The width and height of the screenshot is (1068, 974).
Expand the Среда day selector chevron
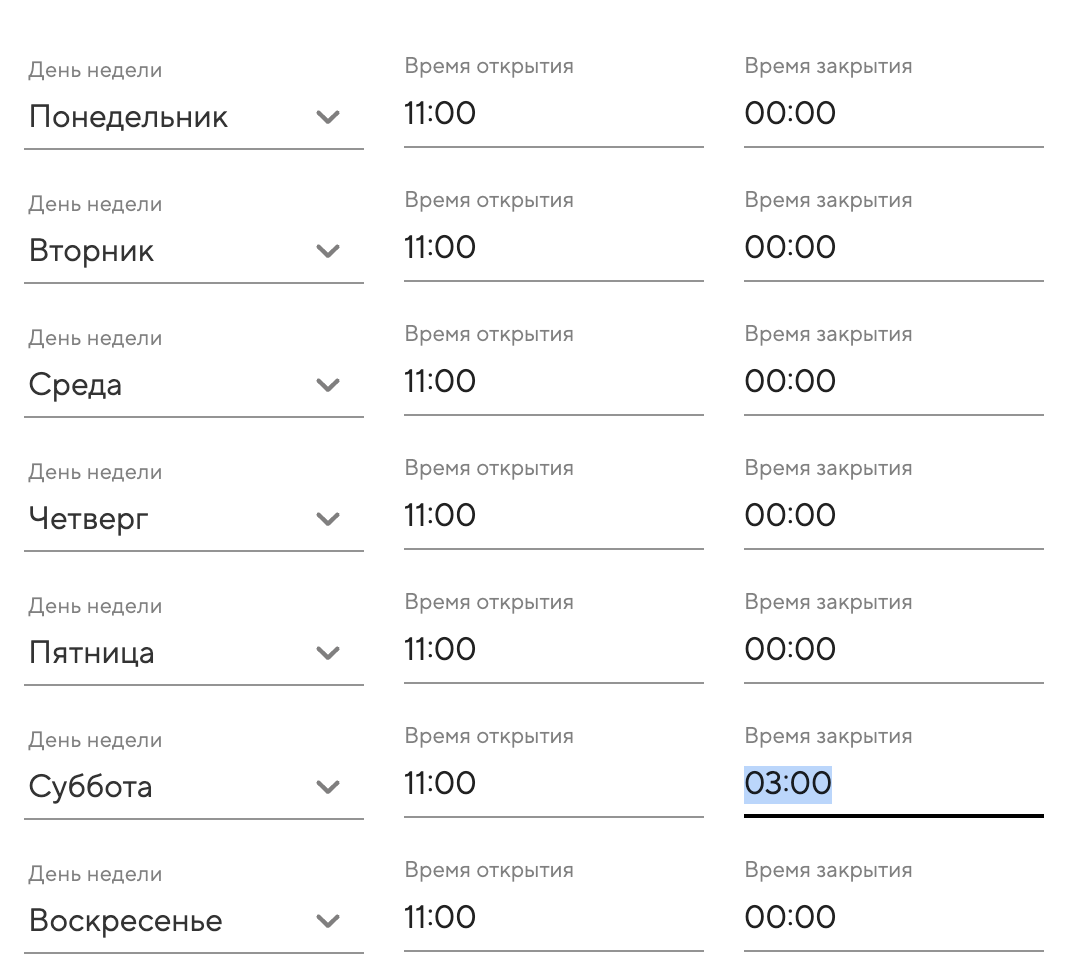coord(328,385)
